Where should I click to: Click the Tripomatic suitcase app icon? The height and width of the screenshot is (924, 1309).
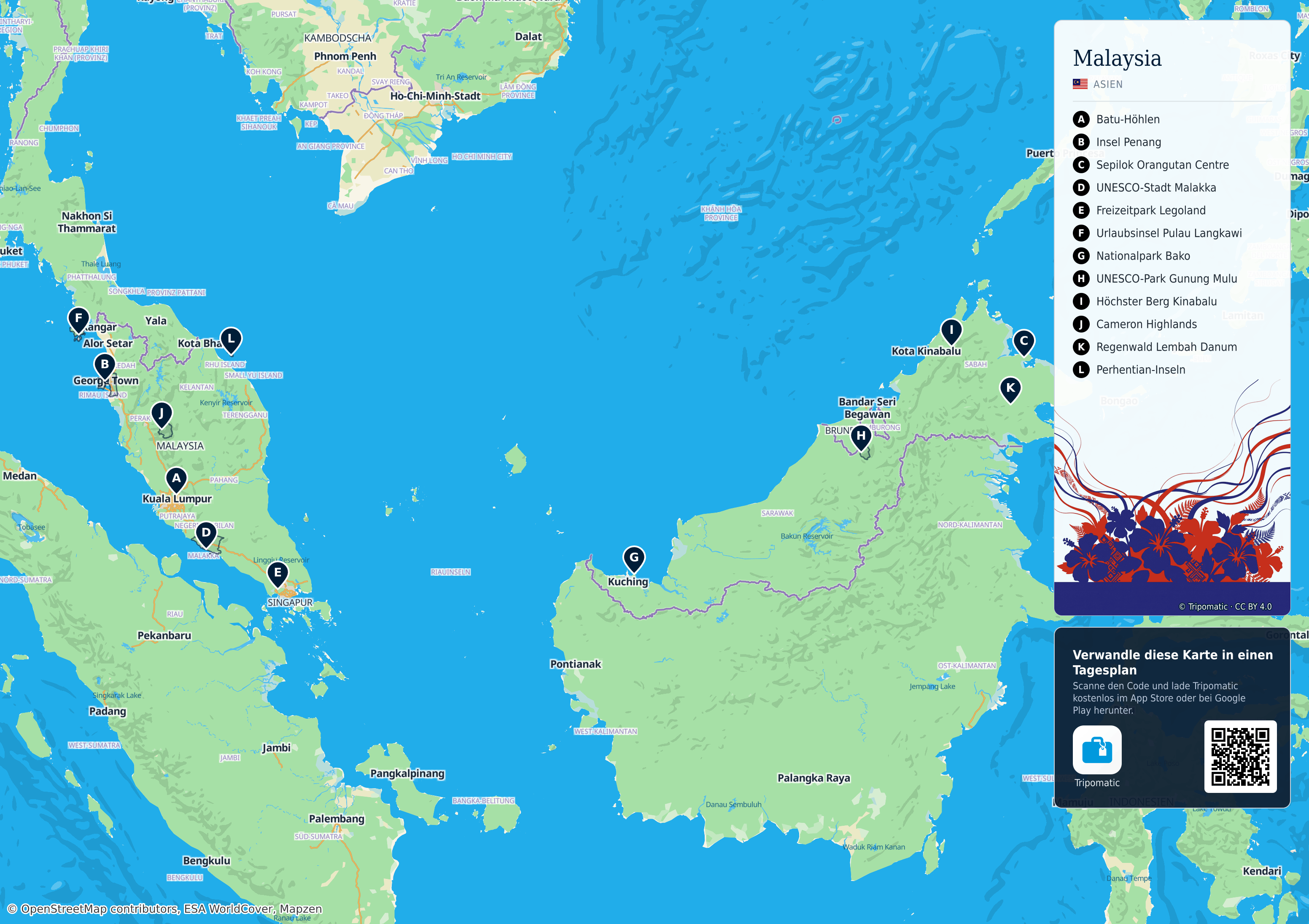(x=1097, y=749)
